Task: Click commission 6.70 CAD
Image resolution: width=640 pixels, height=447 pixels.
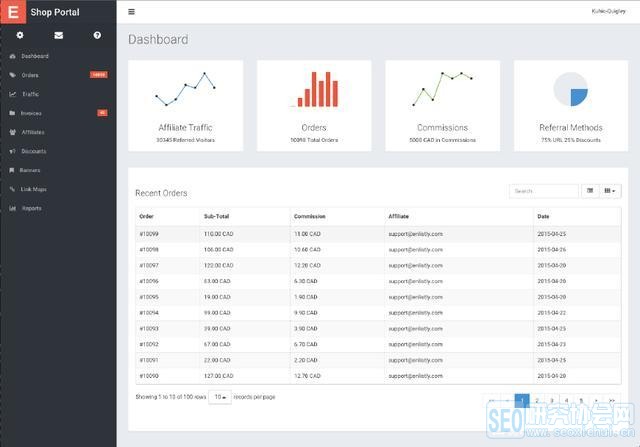Action: coord(306,344)
